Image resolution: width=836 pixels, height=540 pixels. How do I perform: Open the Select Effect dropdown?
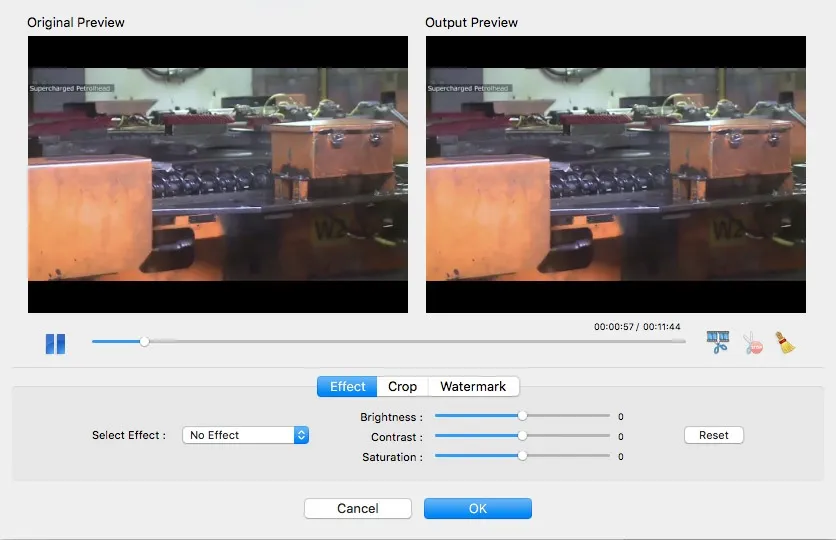tap(246, 435)
